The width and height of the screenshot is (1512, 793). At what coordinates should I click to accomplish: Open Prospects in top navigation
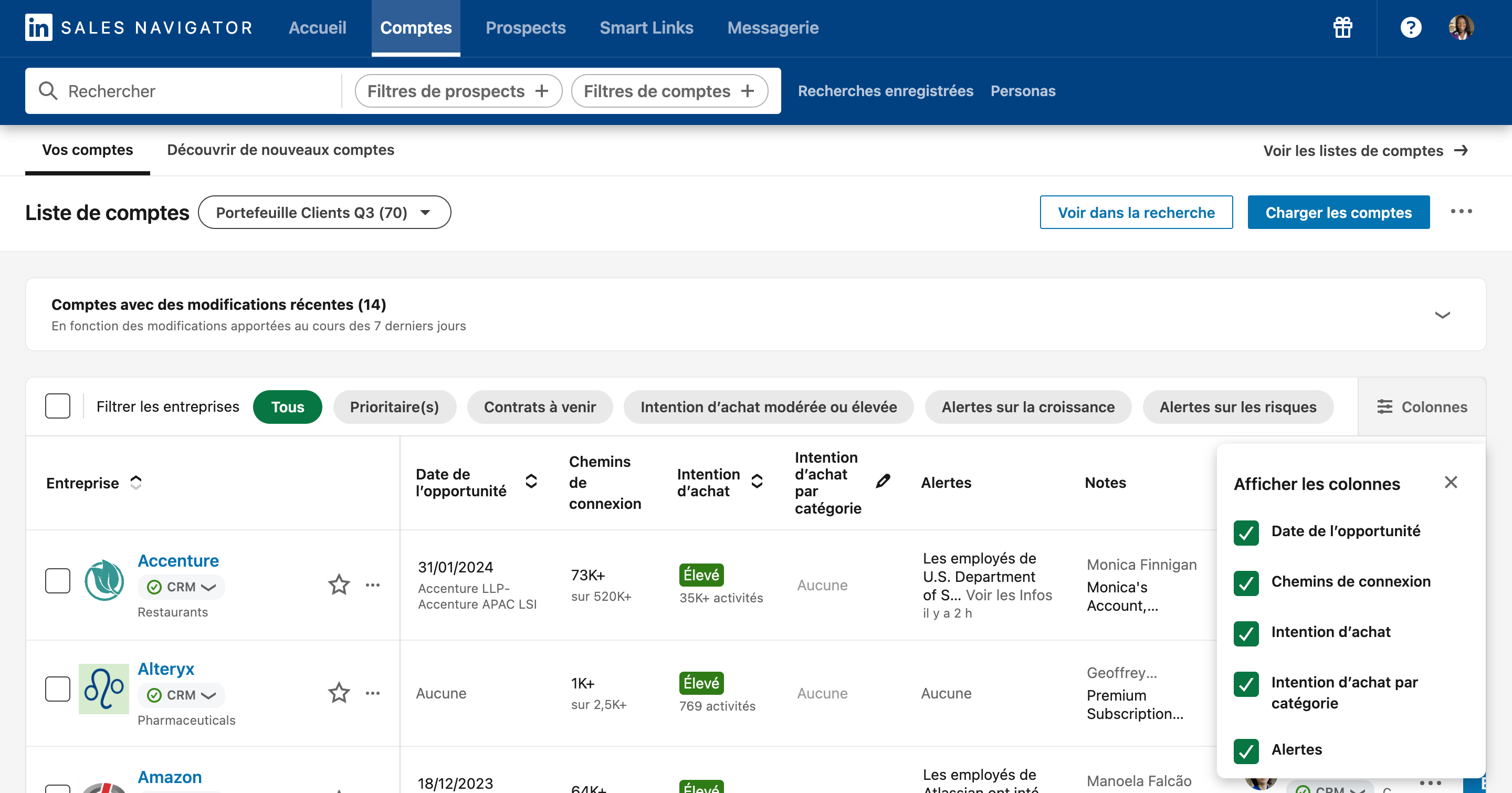[x=526, y=28]
